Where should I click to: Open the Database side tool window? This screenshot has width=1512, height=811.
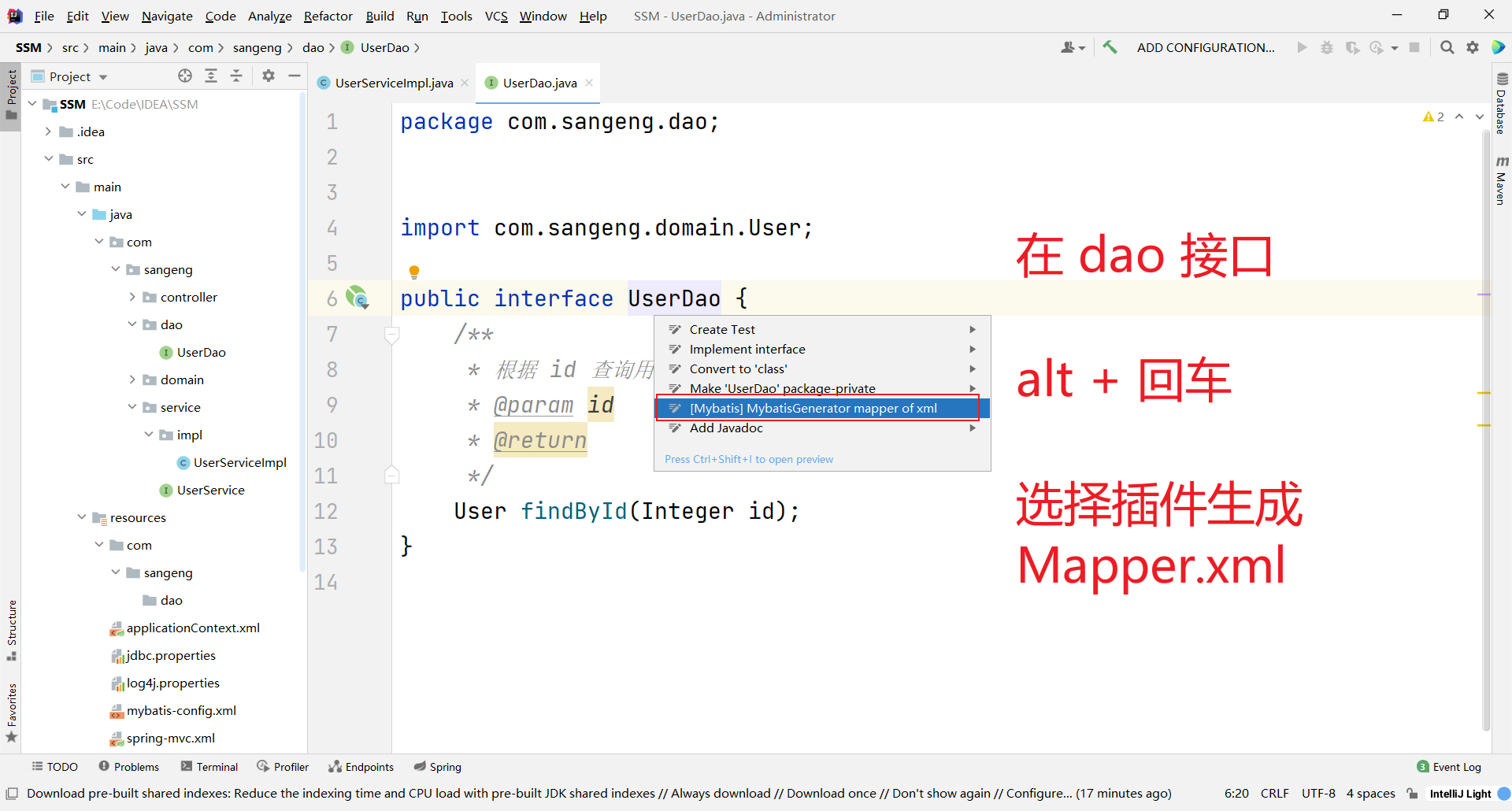coord(1501,104)
